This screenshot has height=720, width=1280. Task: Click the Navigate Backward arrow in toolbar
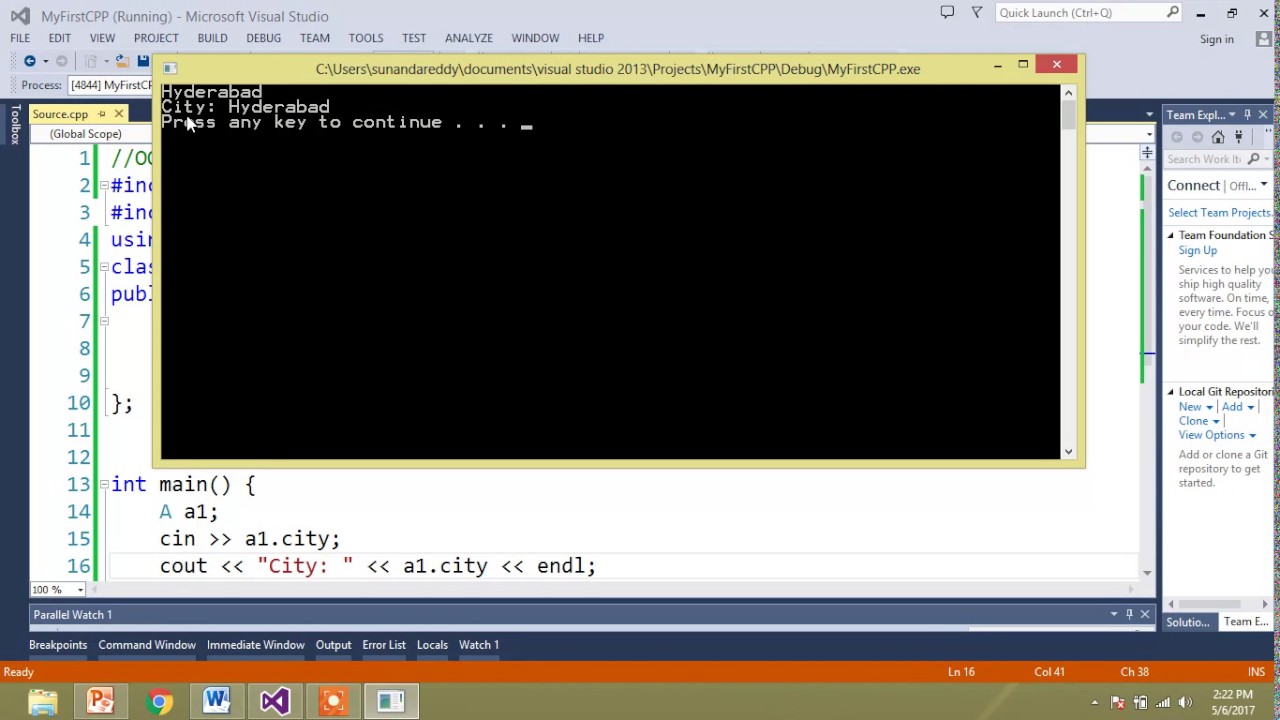30,61
